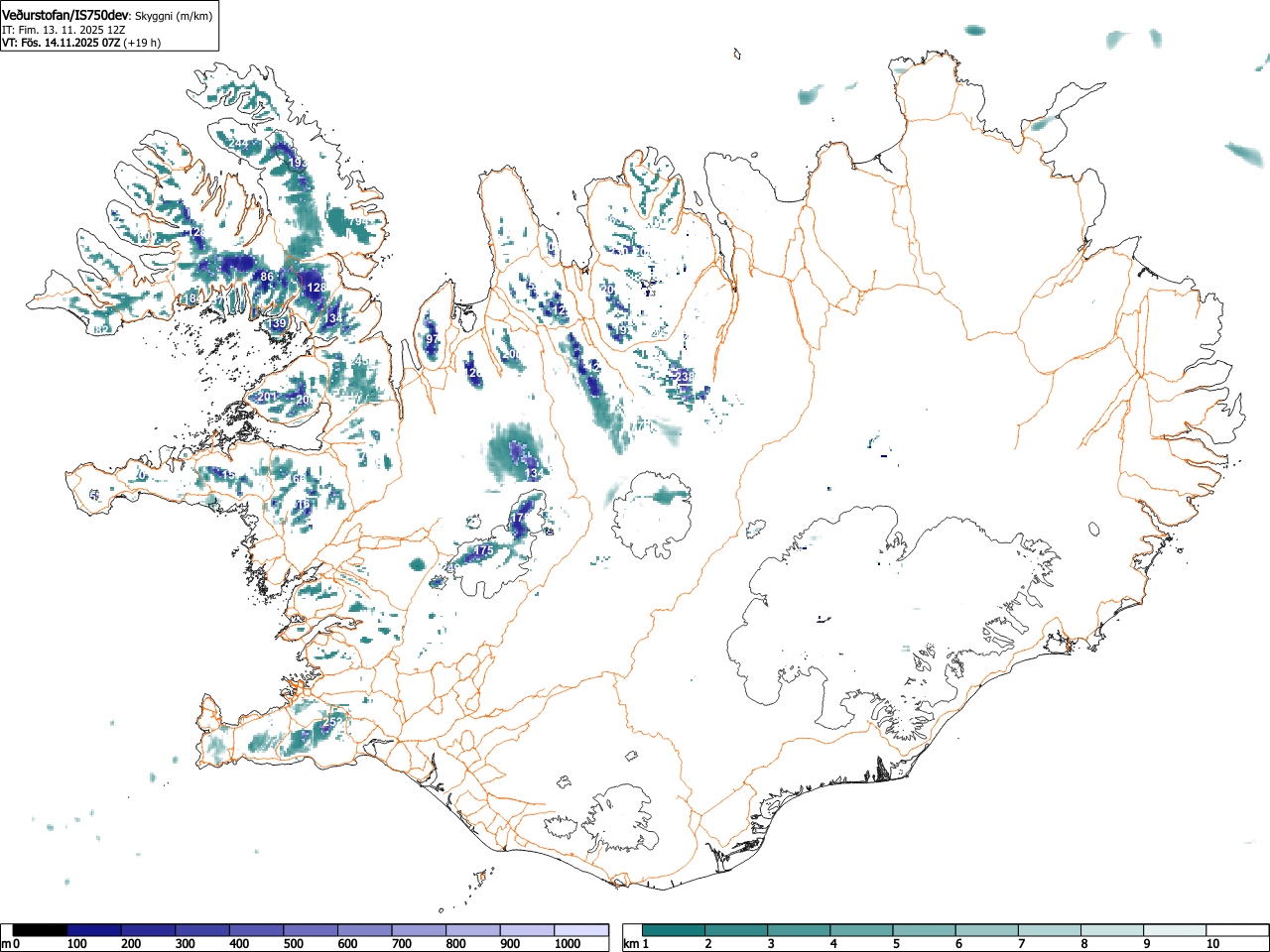The height and width of the screenshot is (952, 1270).
Task: Click the '2' tick on the km scale
Action: pyautogui.click(x=708, y=944)
